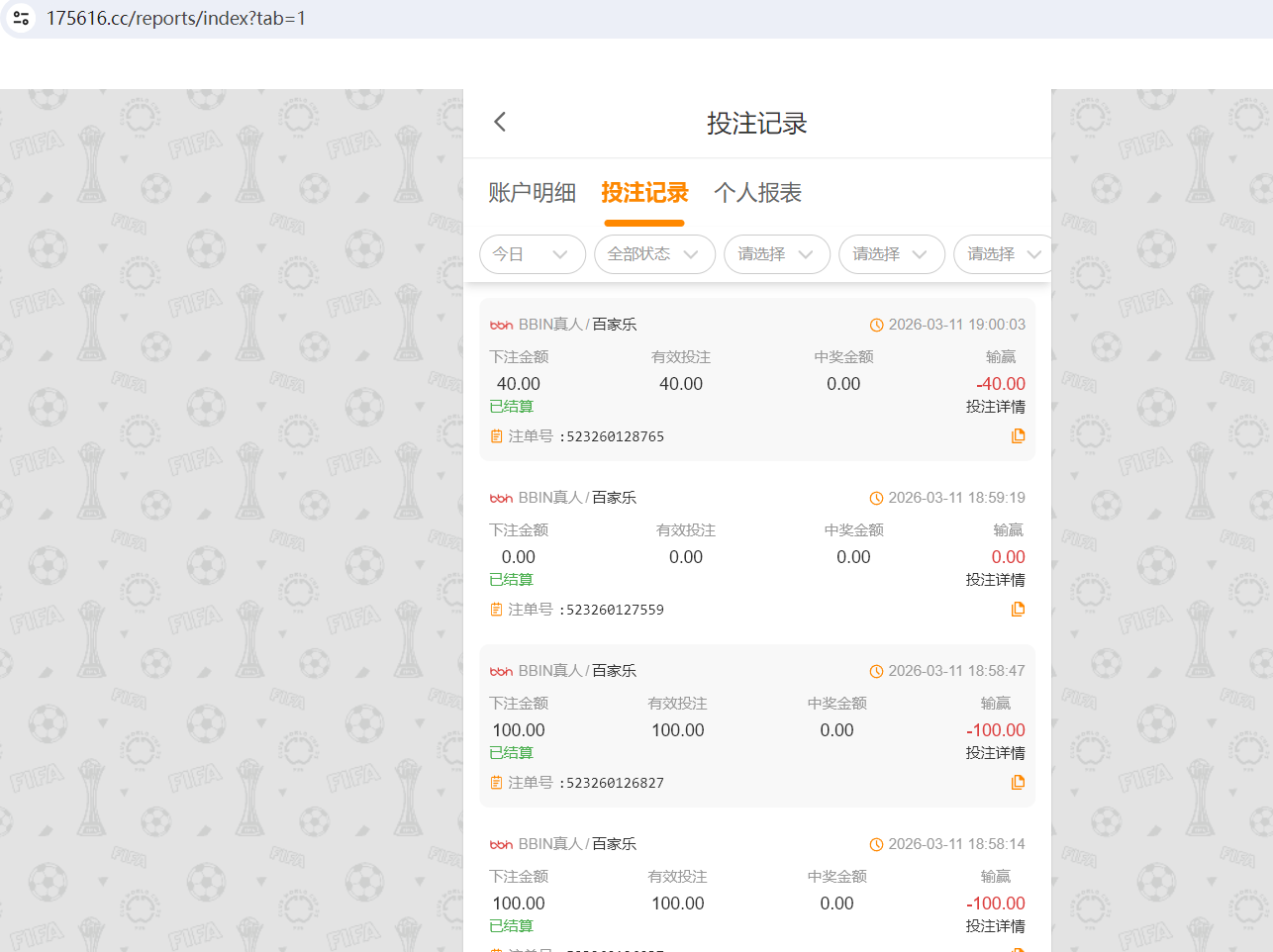
Task: Click the back arrow beside 投注记录 title
Action: click(x=499, y=121)
